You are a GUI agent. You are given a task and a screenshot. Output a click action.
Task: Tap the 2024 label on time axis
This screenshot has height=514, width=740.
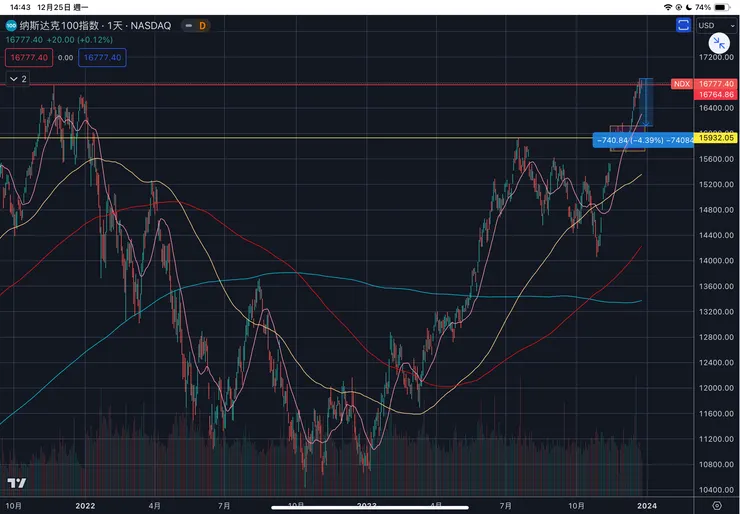[x=647, y=506]
